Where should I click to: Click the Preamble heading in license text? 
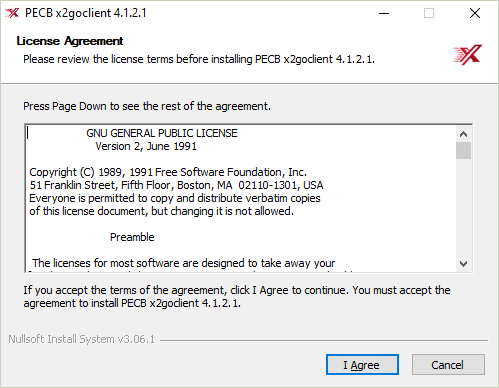132,237
